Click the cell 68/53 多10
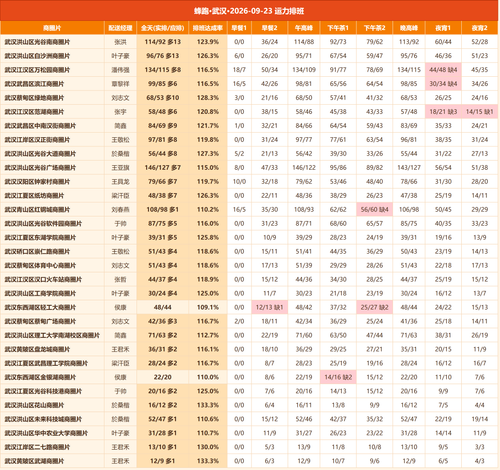This screenshot has width=500, height=470. pyautogui.click(x=163, y=98)
